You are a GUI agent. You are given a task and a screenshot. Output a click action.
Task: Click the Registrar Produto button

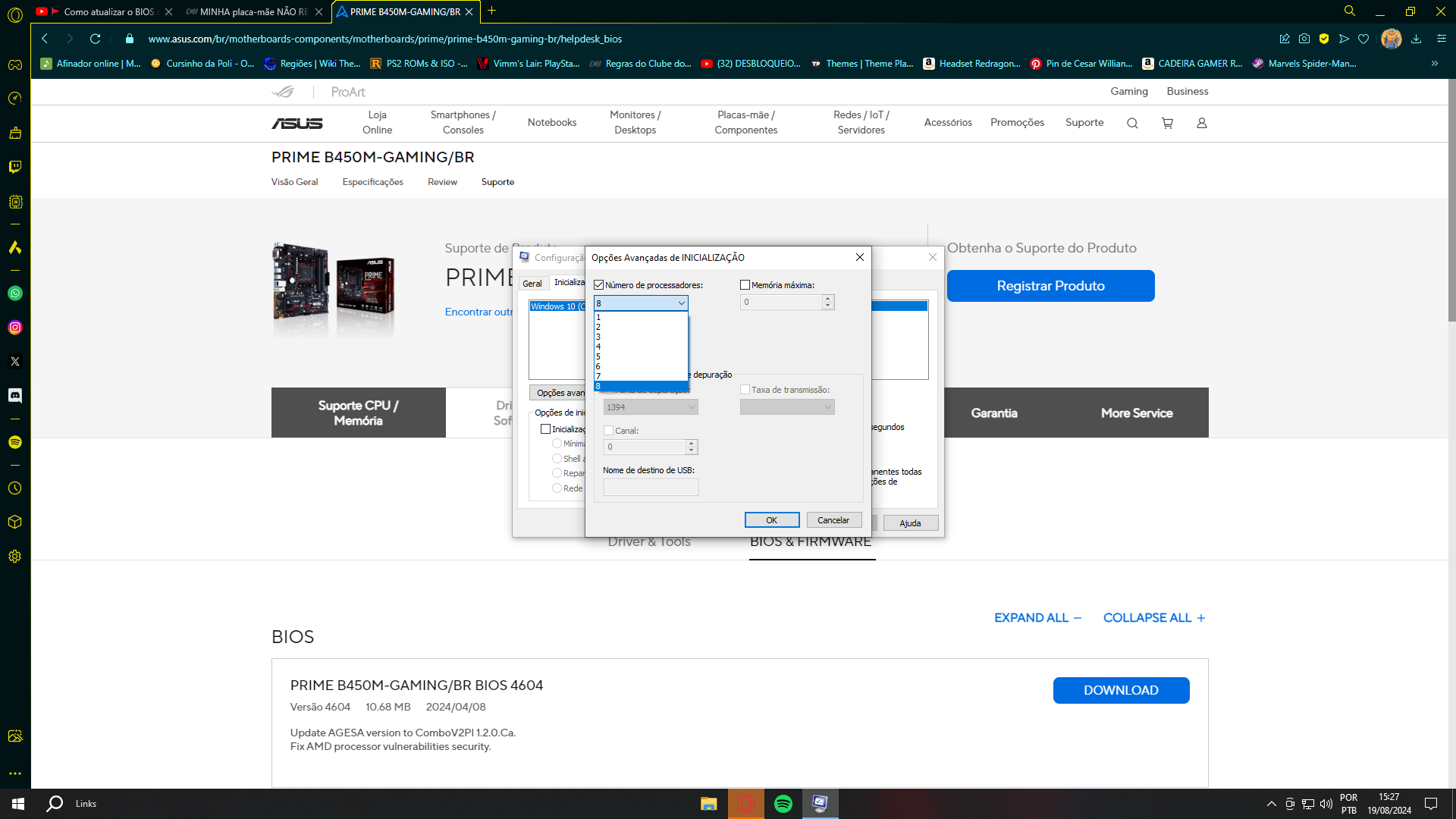click(1050, 286)
